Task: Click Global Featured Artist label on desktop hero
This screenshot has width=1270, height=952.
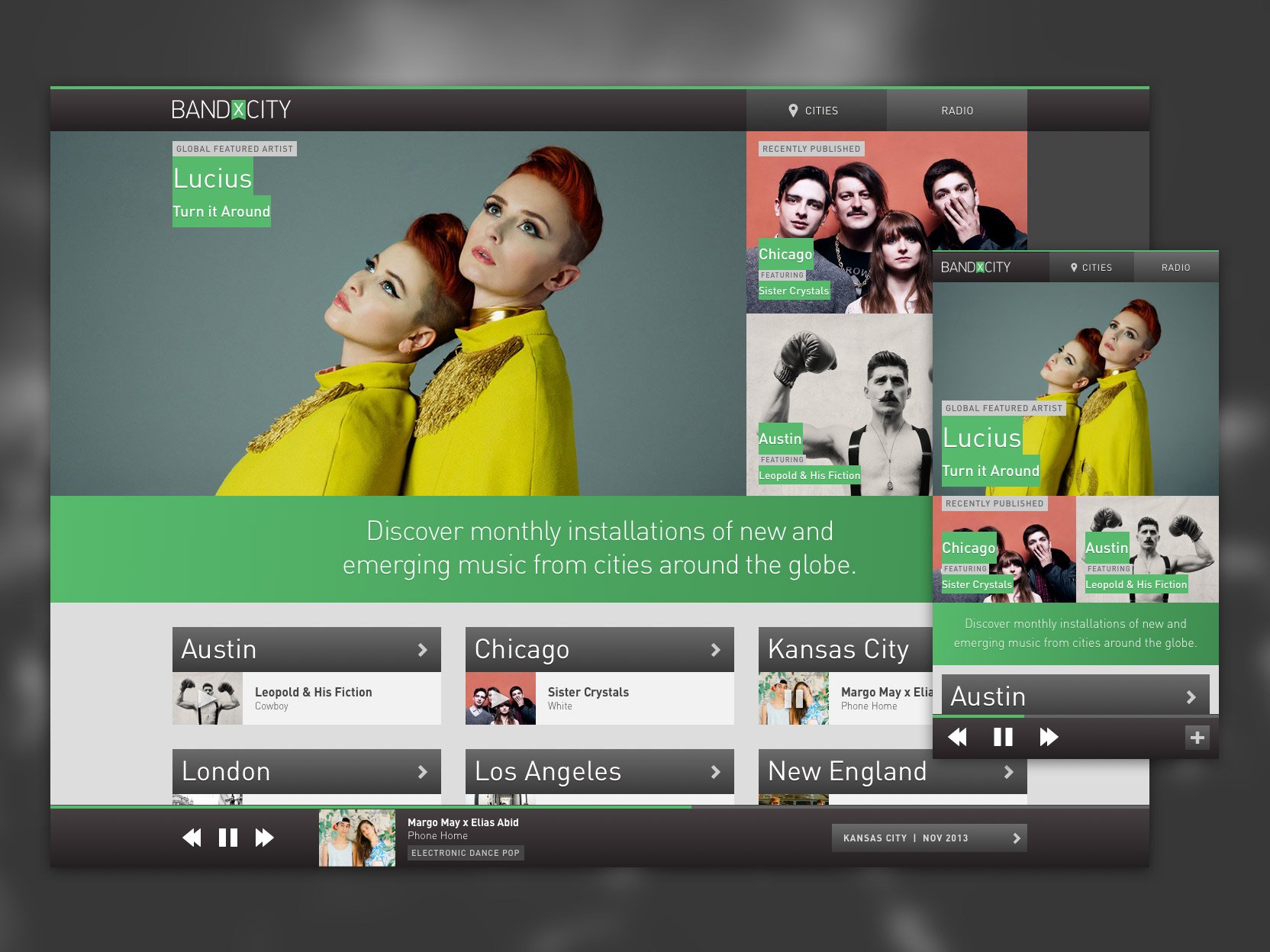Action: tap(235, 149)
